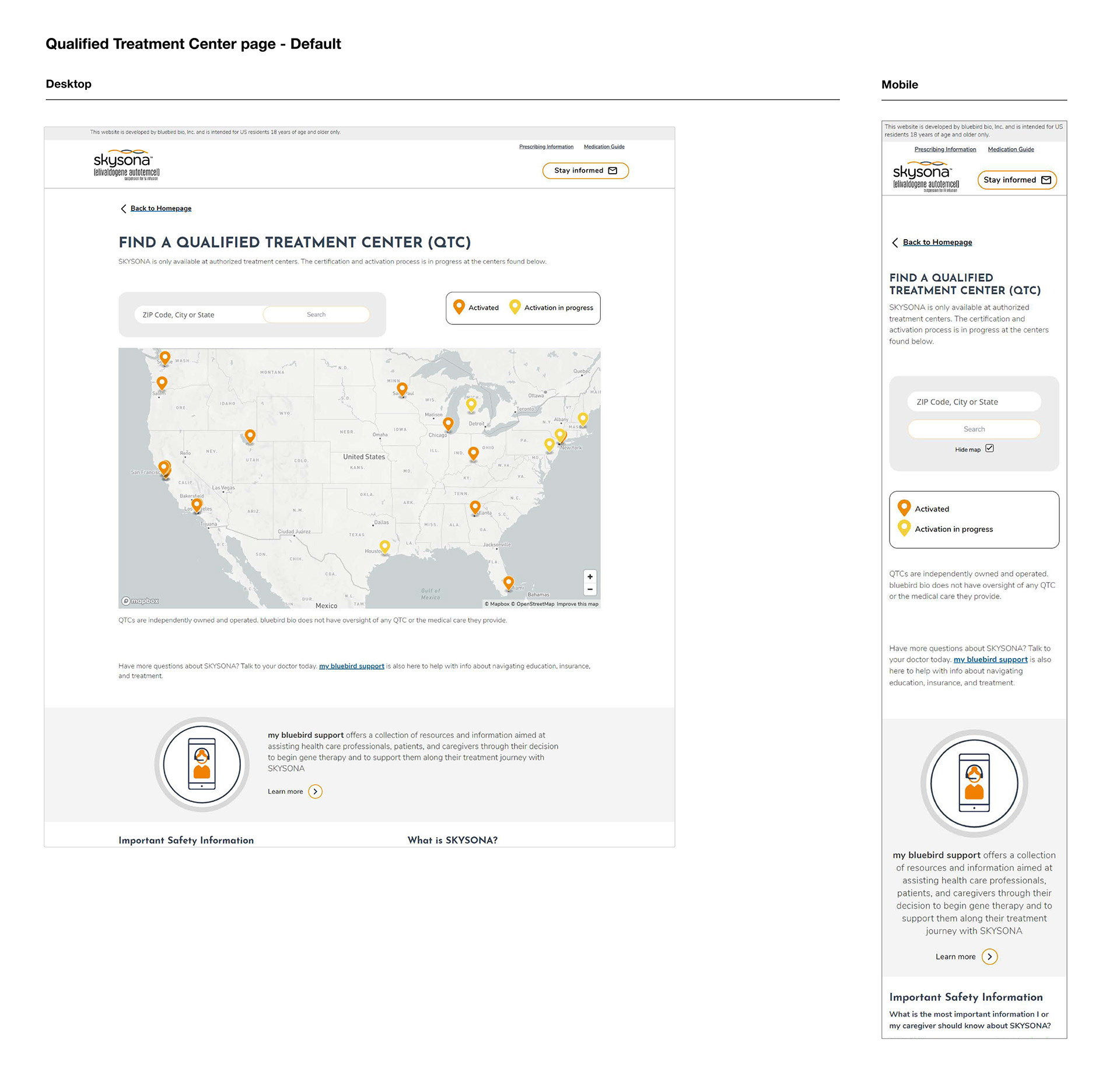Click envelope icon in mobile Stay informed

tap(1046, 180)
